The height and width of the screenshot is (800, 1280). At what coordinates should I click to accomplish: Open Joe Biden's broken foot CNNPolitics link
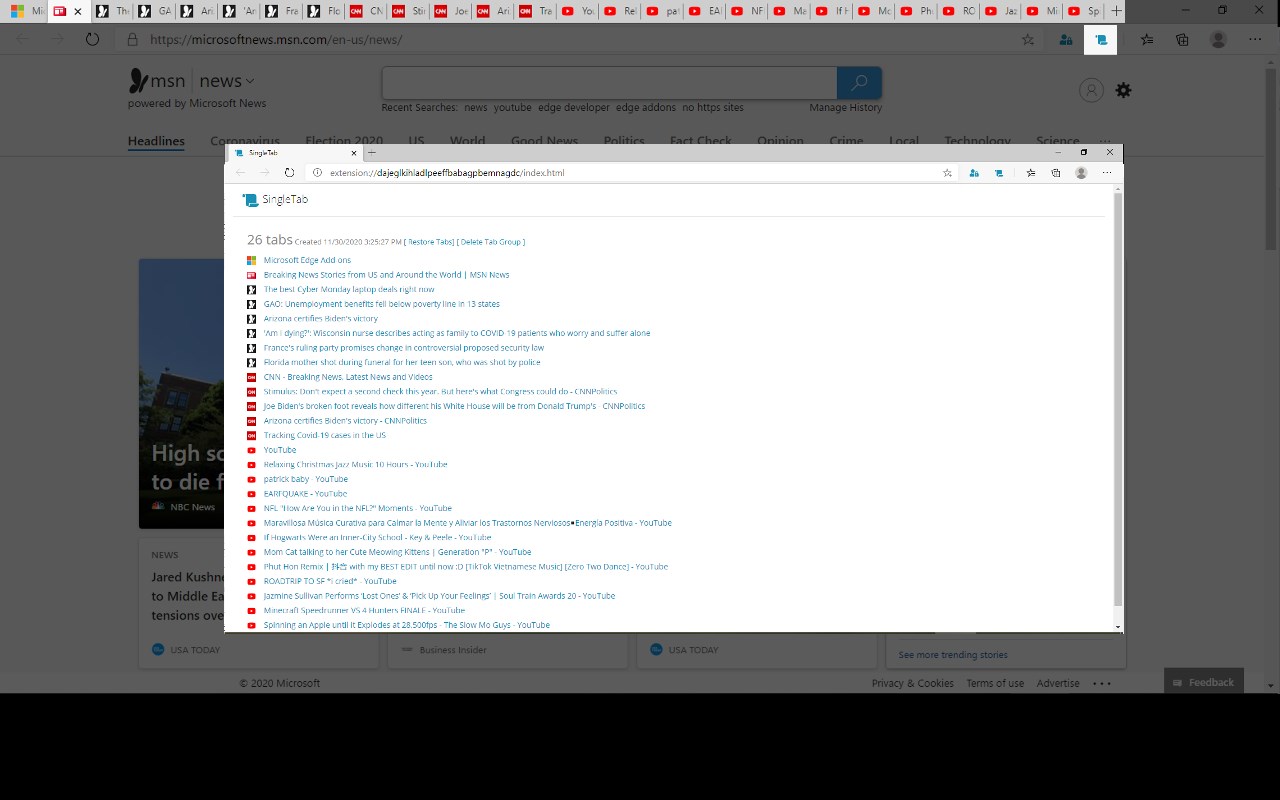click(454, 406)
